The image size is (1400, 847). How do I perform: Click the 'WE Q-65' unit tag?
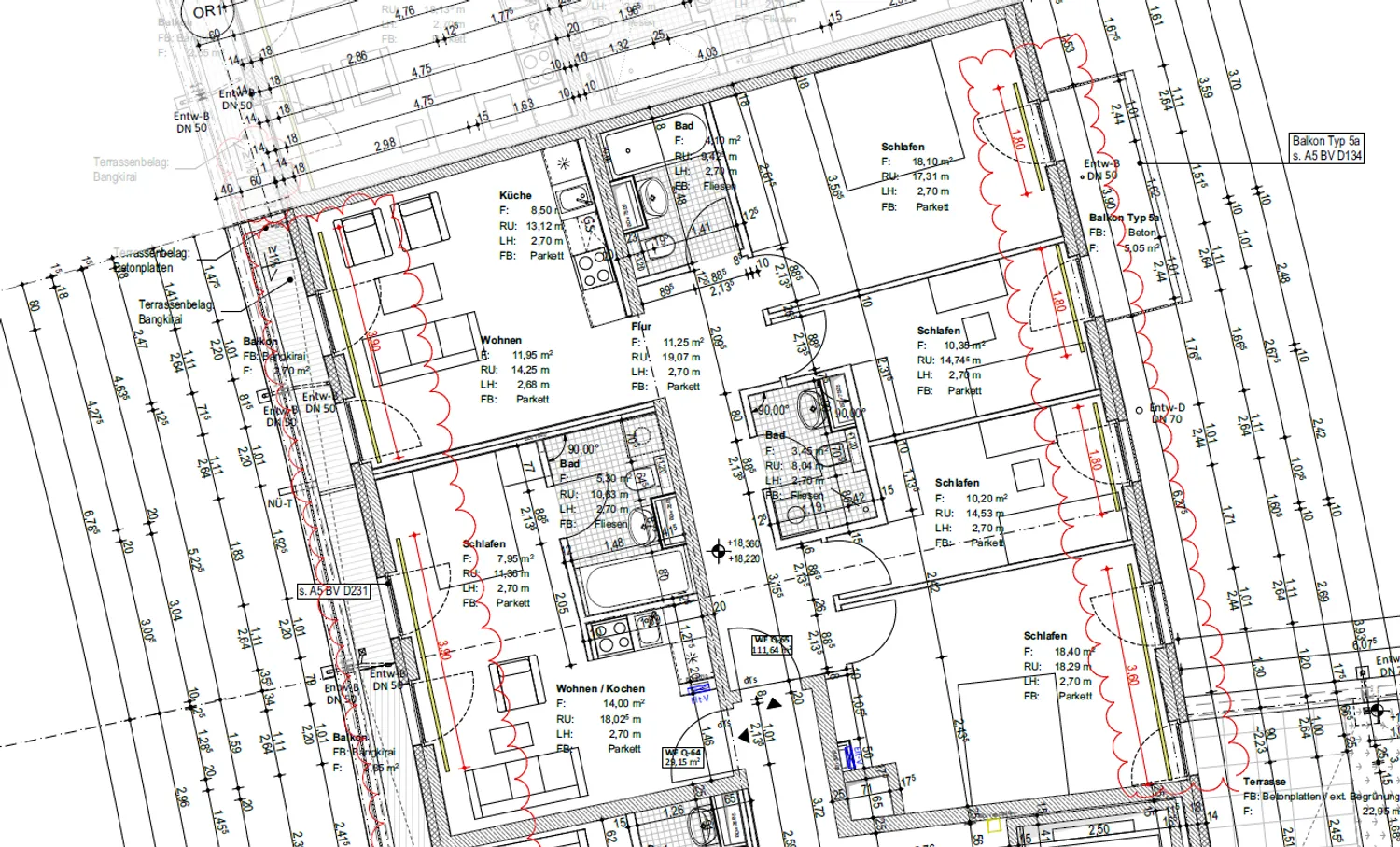(x=772, y=644)
